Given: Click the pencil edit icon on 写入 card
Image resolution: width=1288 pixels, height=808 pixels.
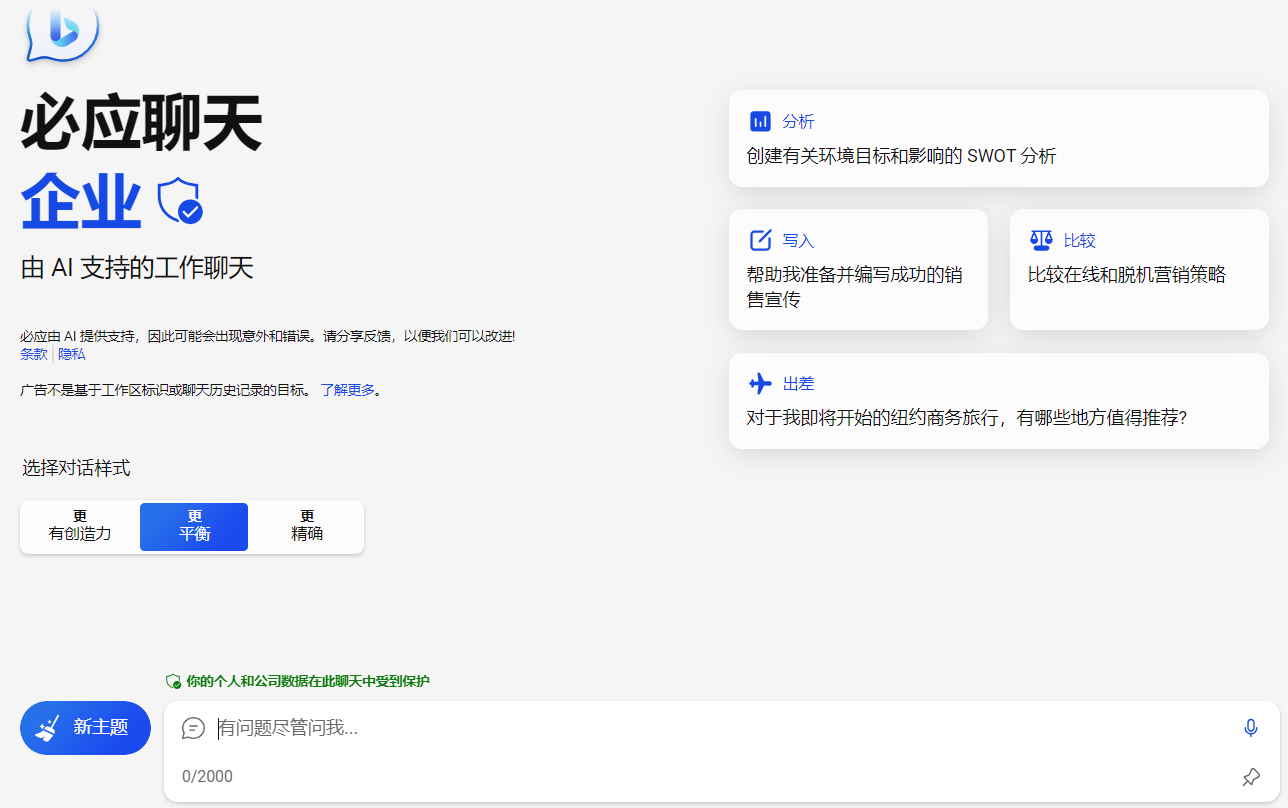Looking at the screenshot, I should [760, 240].
